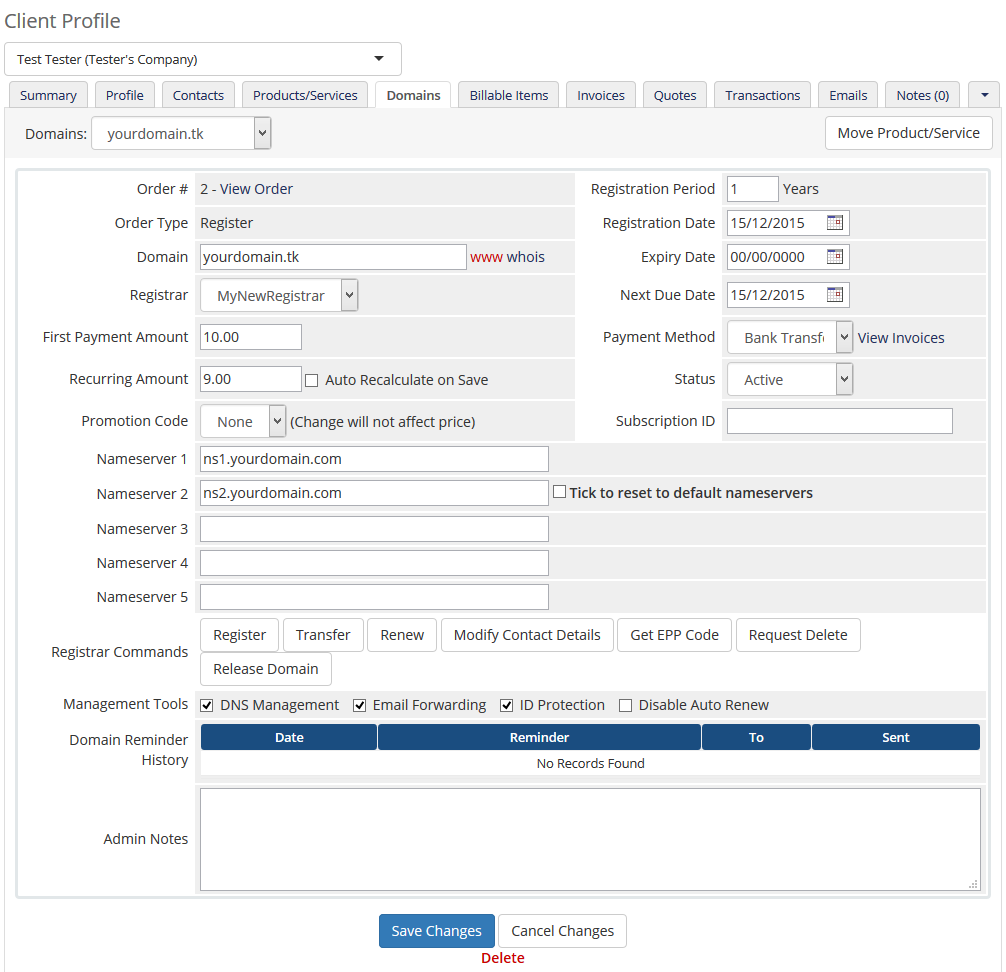
Task: Uncheck ID Protection option
Action: pos(507,705)
